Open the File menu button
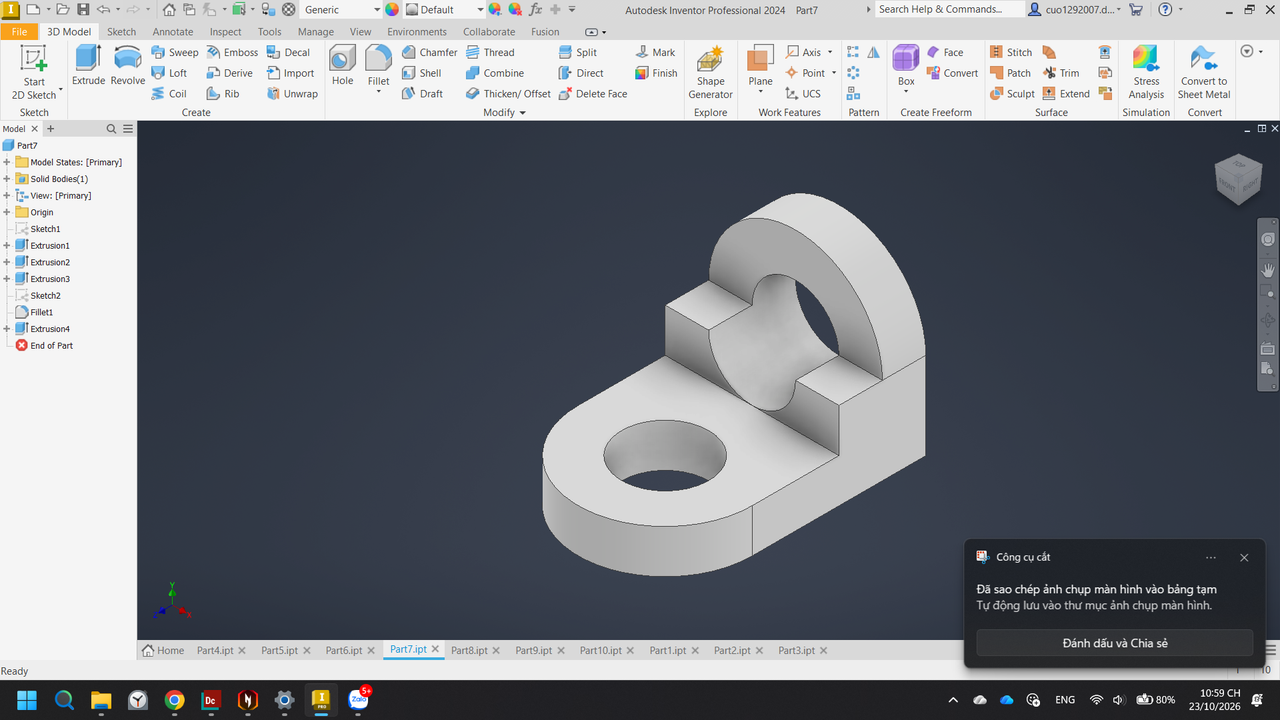 point(19,32)
